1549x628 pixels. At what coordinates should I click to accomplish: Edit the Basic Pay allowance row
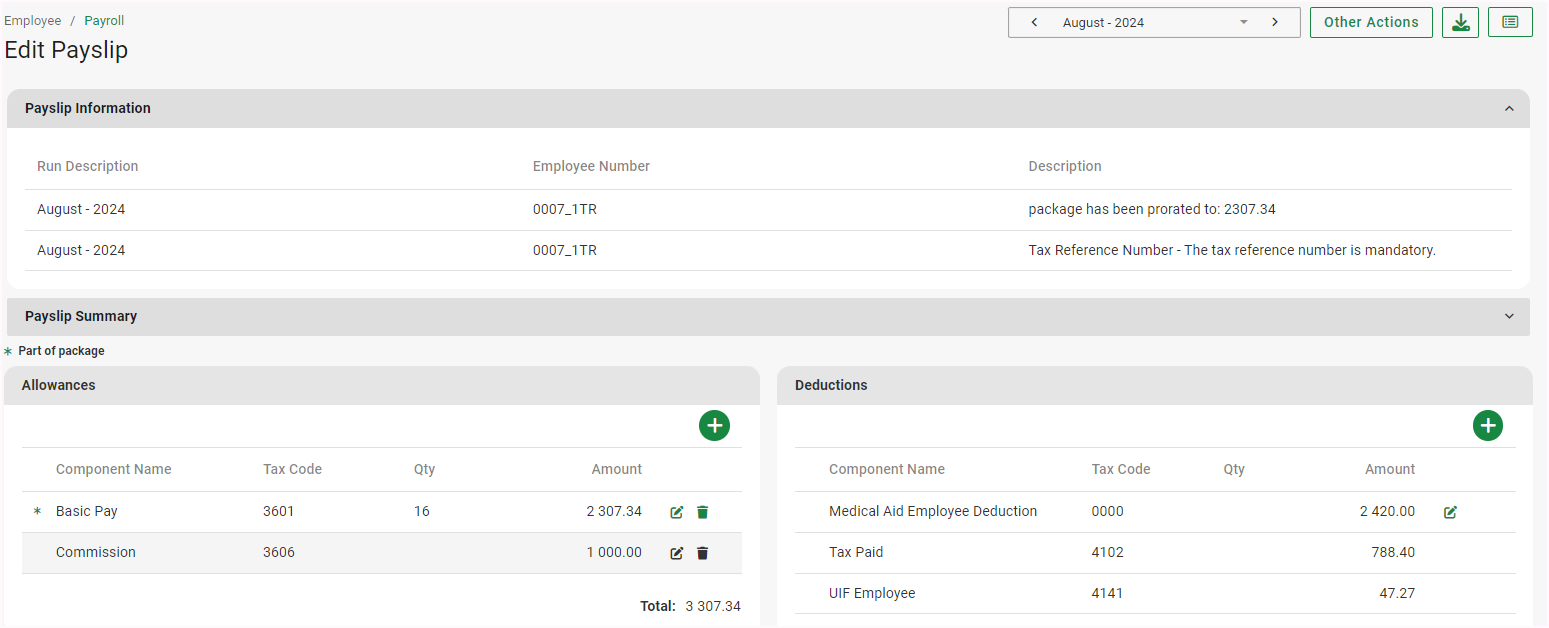[x=677, y=512]
